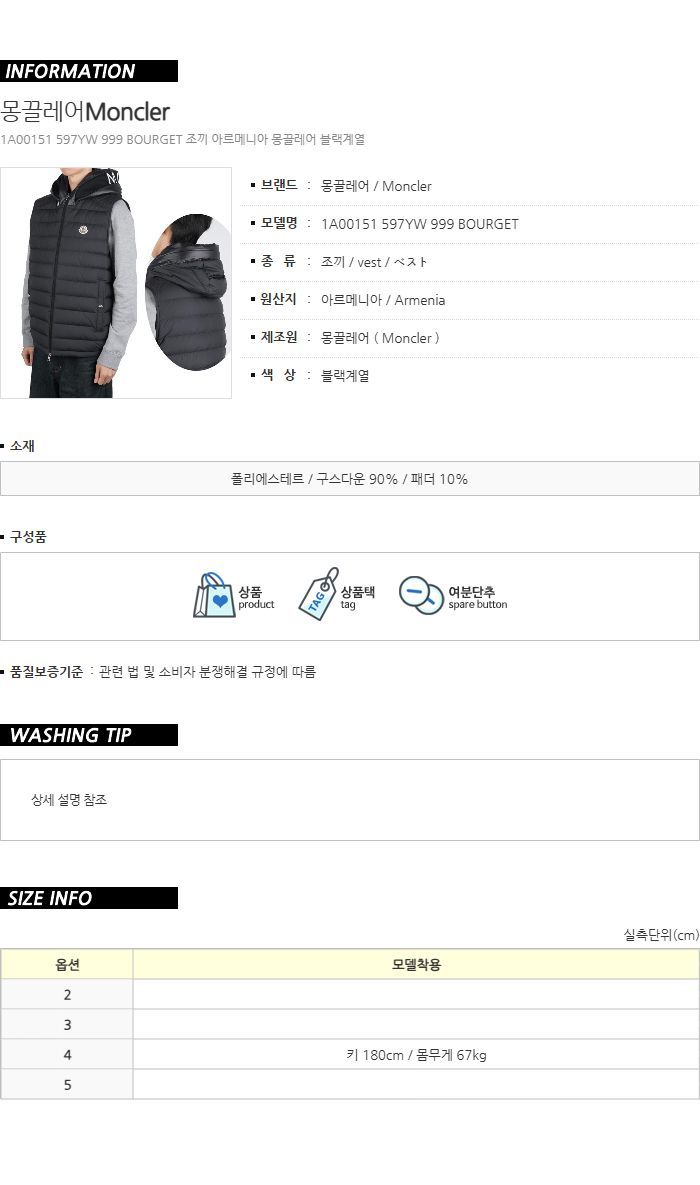Select size option 4 row
This screenshot has width=700, height=1185.
(350, 1055)
